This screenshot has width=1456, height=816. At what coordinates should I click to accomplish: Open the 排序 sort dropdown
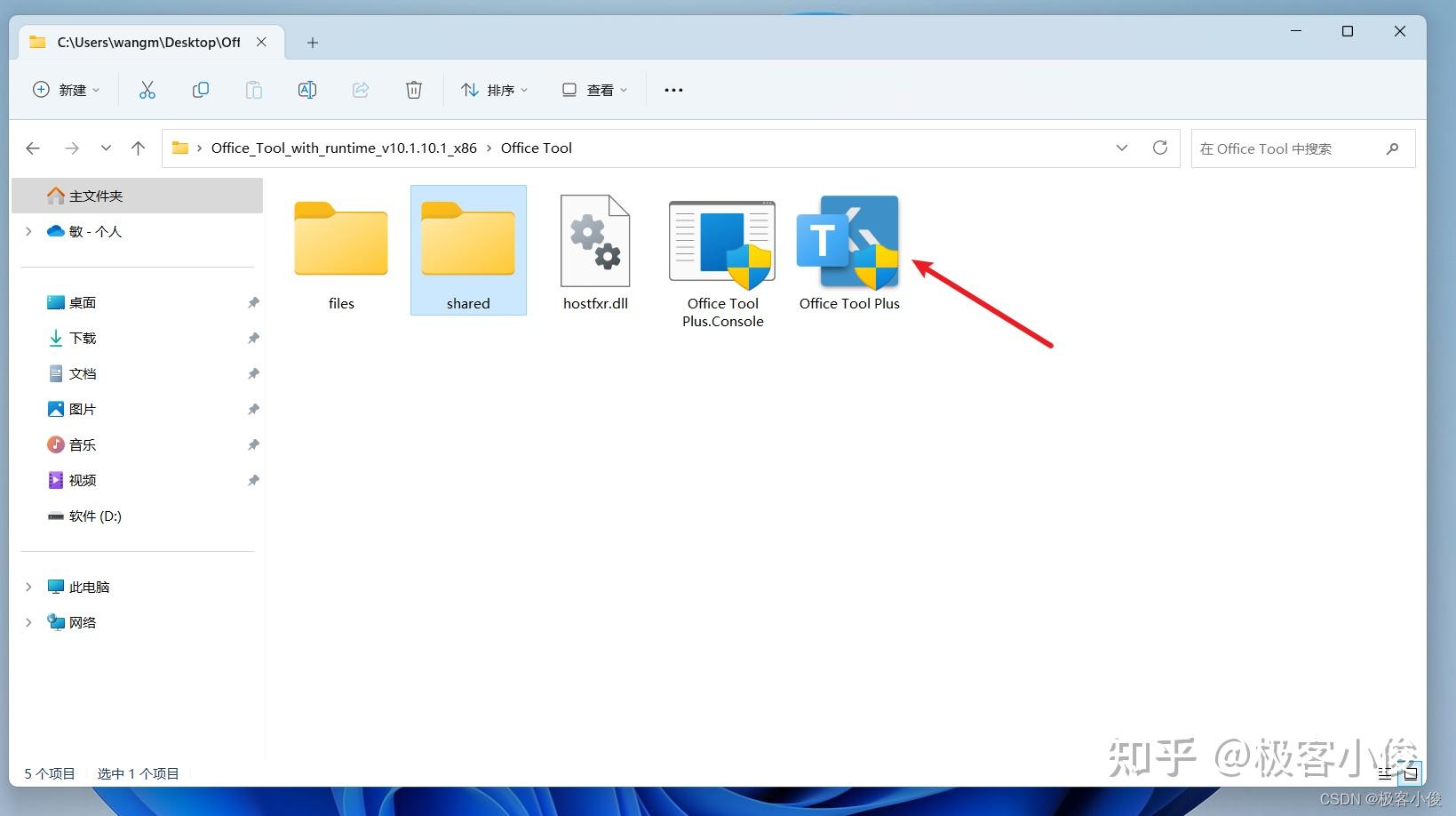[495, 89]
